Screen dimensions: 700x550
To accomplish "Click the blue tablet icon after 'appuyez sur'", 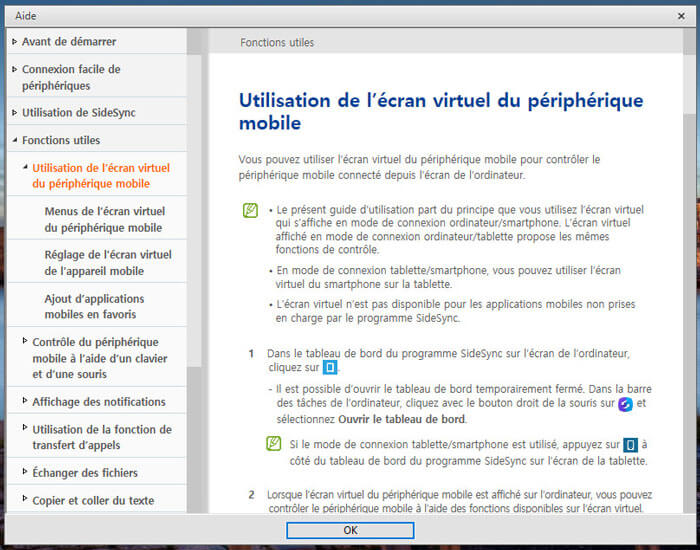I will [631, 445].
